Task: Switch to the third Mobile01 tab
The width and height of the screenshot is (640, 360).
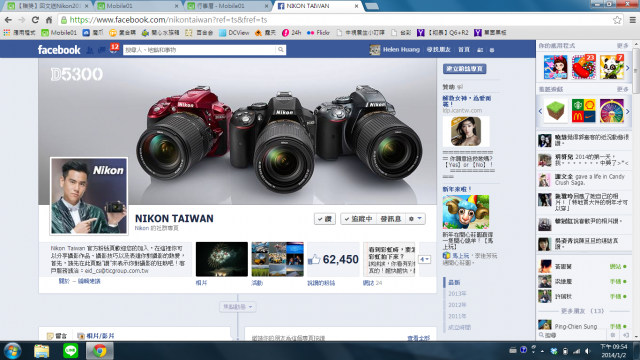Action: (227, 6)
